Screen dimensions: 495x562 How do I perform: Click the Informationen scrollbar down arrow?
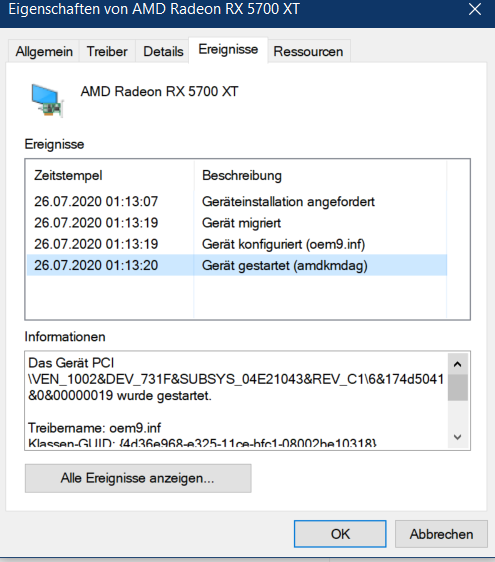[x=458, y=437]
